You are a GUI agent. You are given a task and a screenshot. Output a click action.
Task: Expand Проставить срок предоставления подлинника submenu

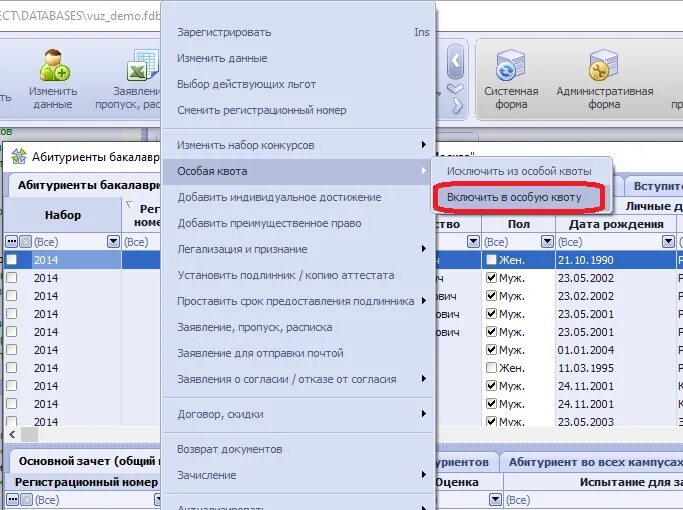(x=423, y=301)
